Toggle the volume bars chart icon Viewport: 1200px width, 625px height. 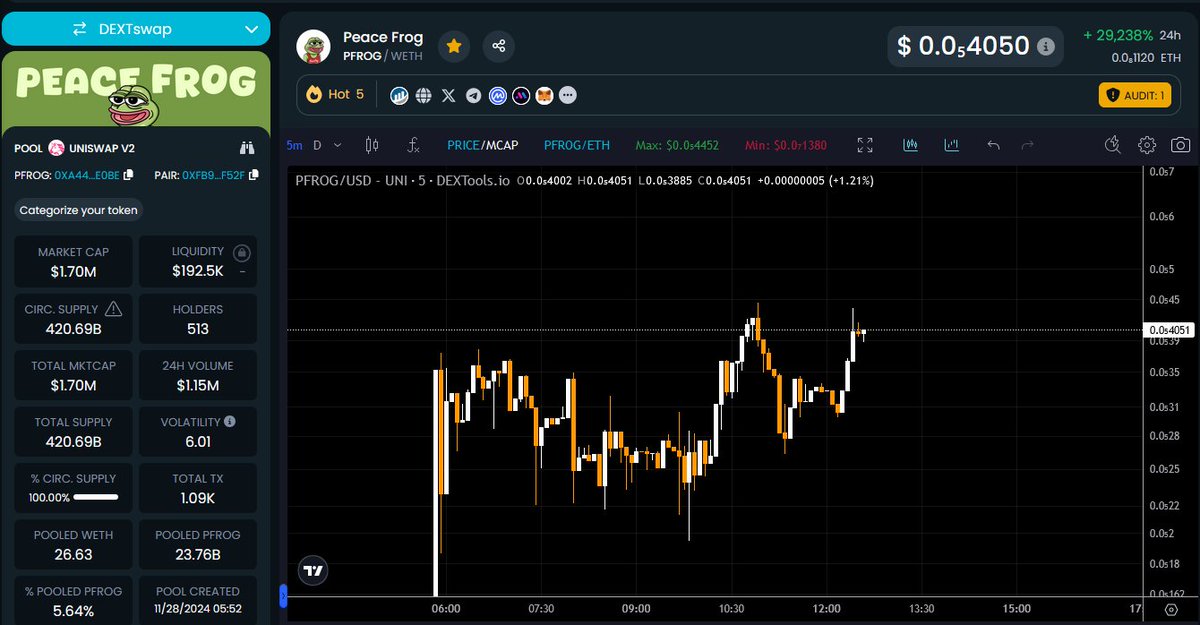coord(952,145)
